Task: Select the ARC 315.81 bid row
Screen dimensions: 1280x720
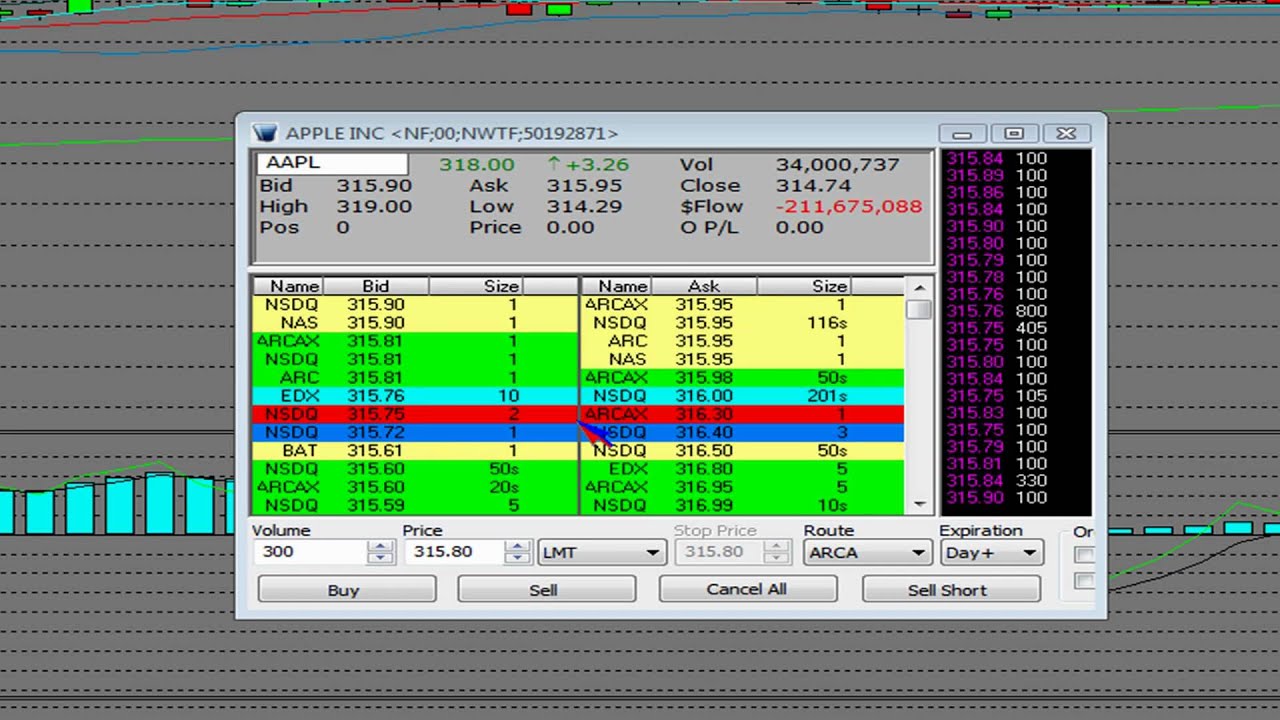Action: pos(415,378)
